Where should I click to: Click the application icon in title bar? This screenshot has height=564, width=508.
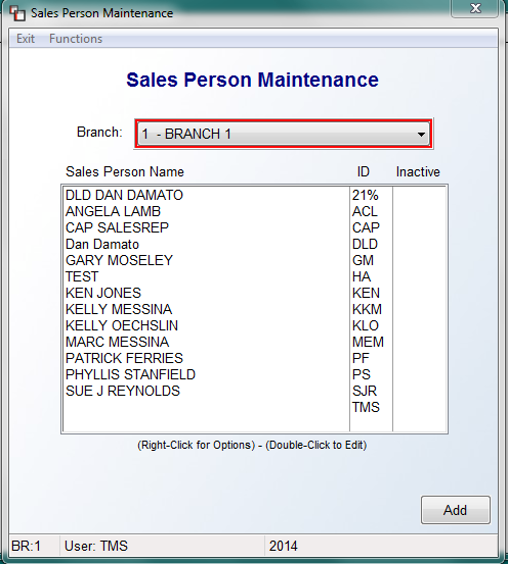coord(17,13)
